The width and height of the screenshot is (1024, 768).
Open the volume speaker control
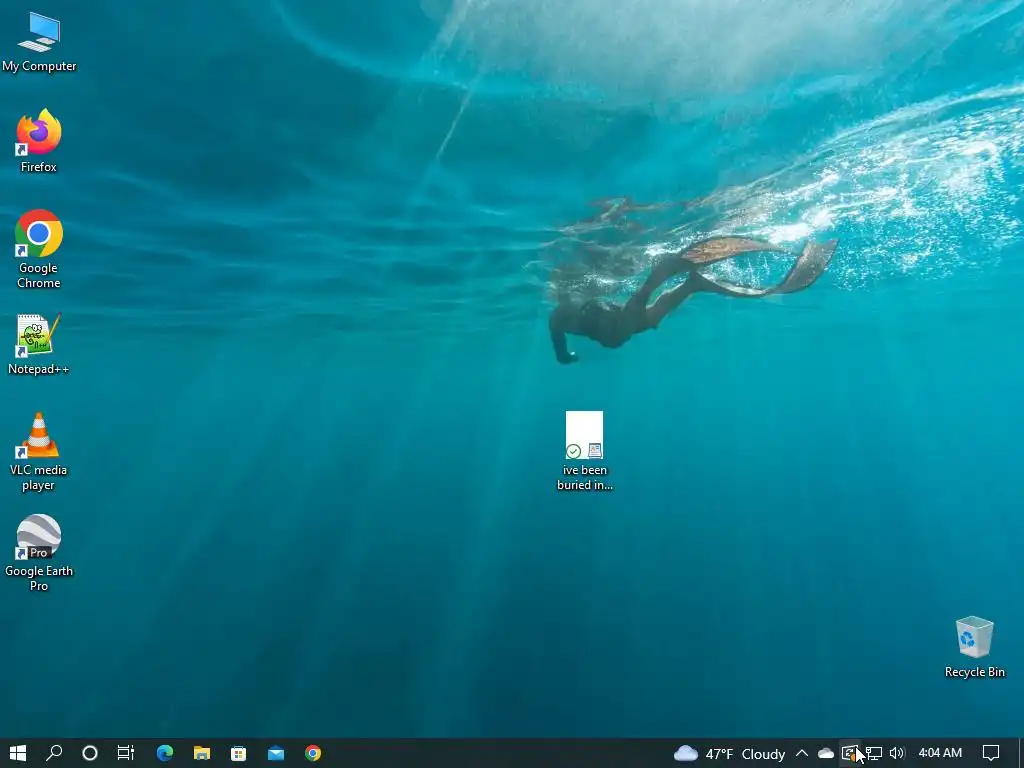coord(897,753)
